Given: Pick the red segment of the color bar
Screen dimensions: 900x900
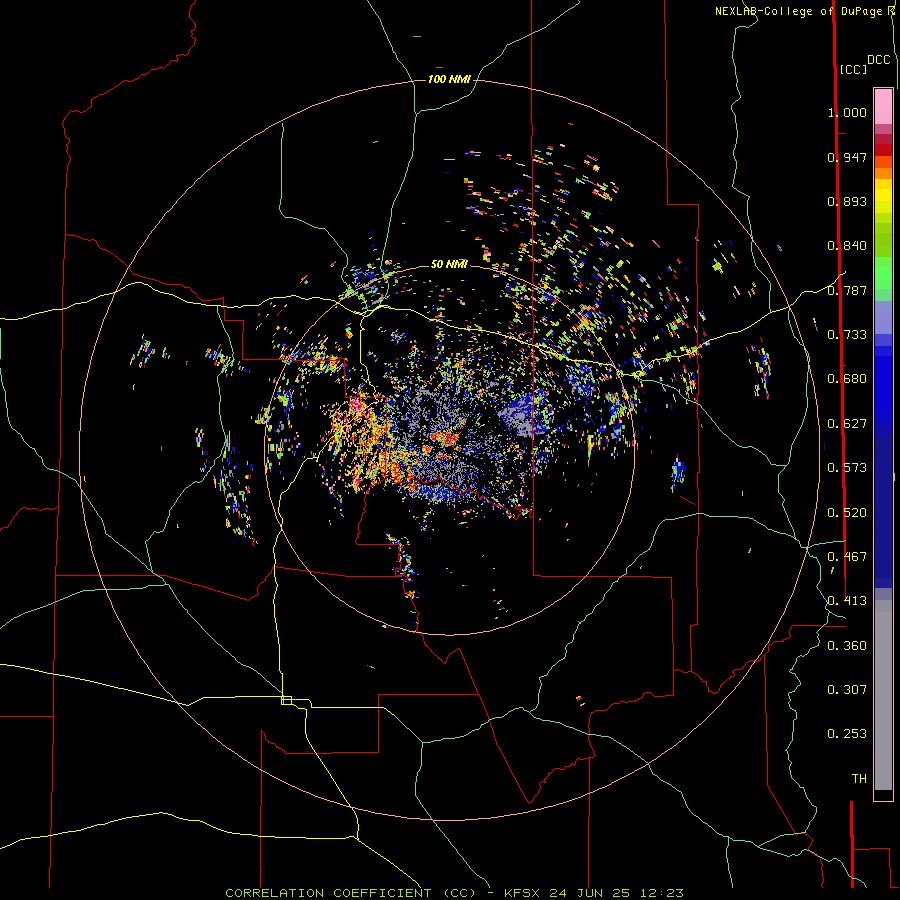Looking at the screenshot, I should 883,150.
